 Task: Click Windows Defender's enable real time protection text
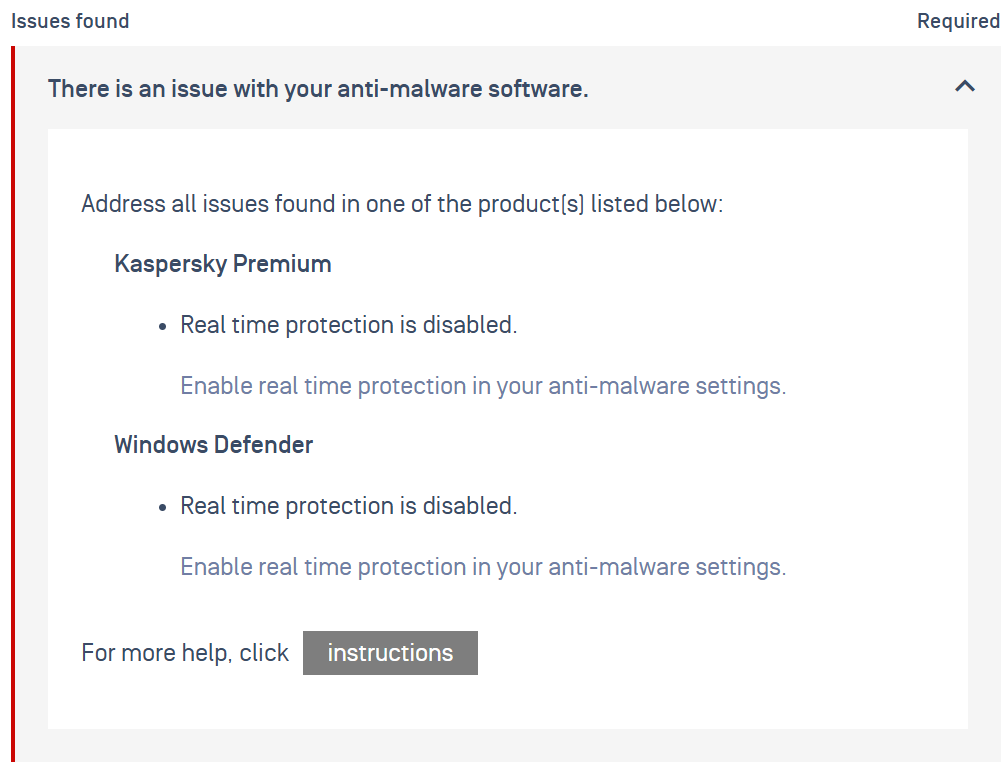coord(483,567)
